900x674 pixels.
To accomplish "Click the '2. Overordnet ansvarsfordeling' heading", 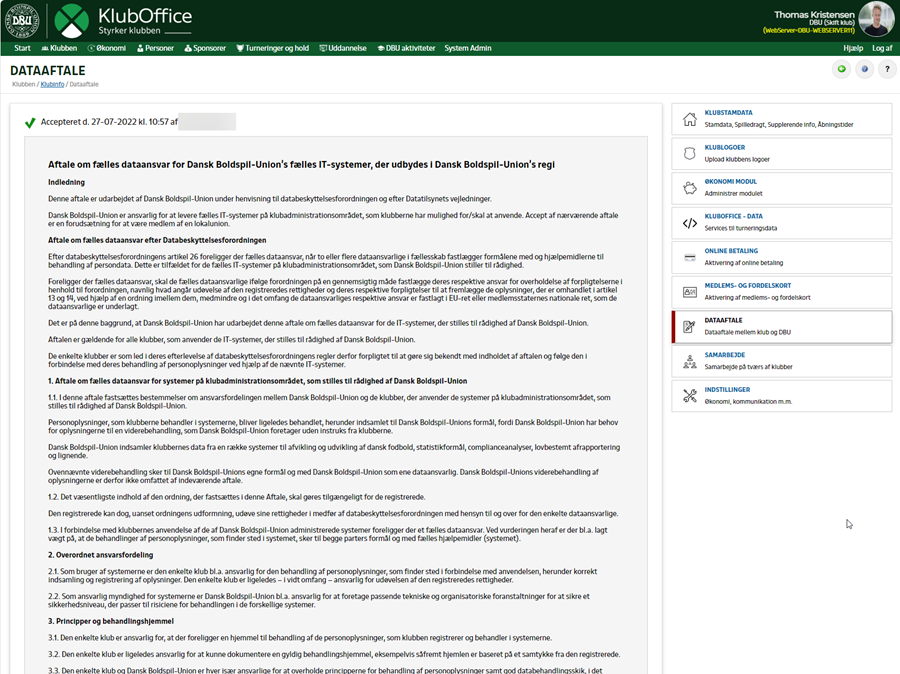I will point(100,555).
